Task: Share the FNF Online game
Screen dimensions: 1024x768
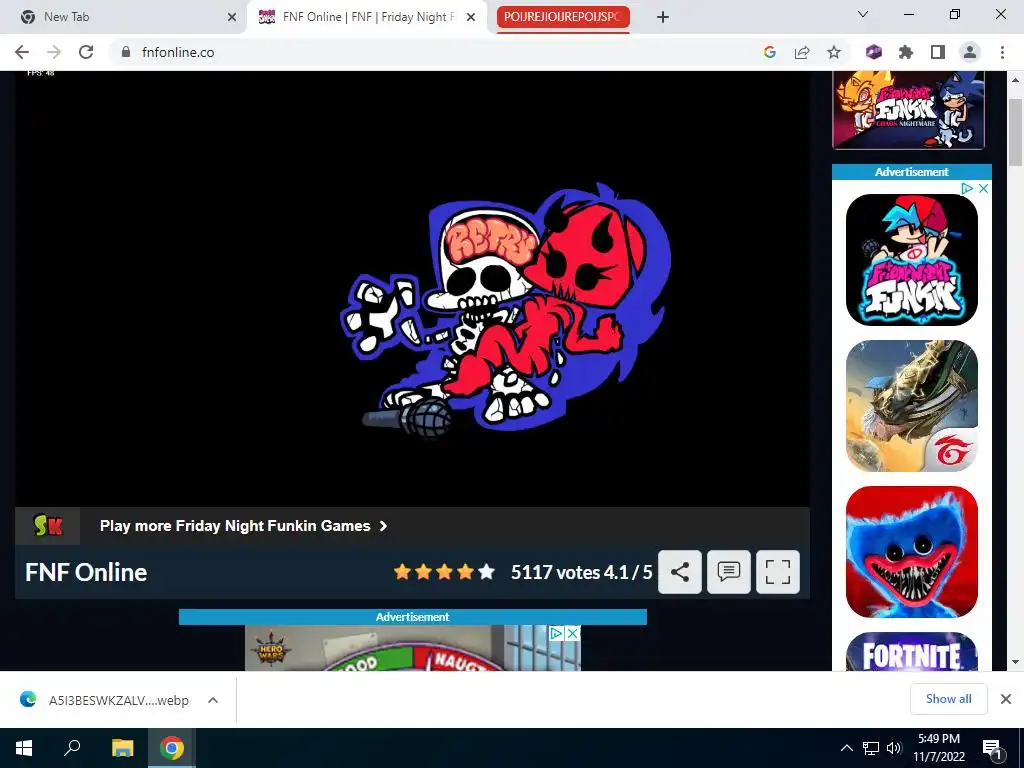Action: [680, 572]
